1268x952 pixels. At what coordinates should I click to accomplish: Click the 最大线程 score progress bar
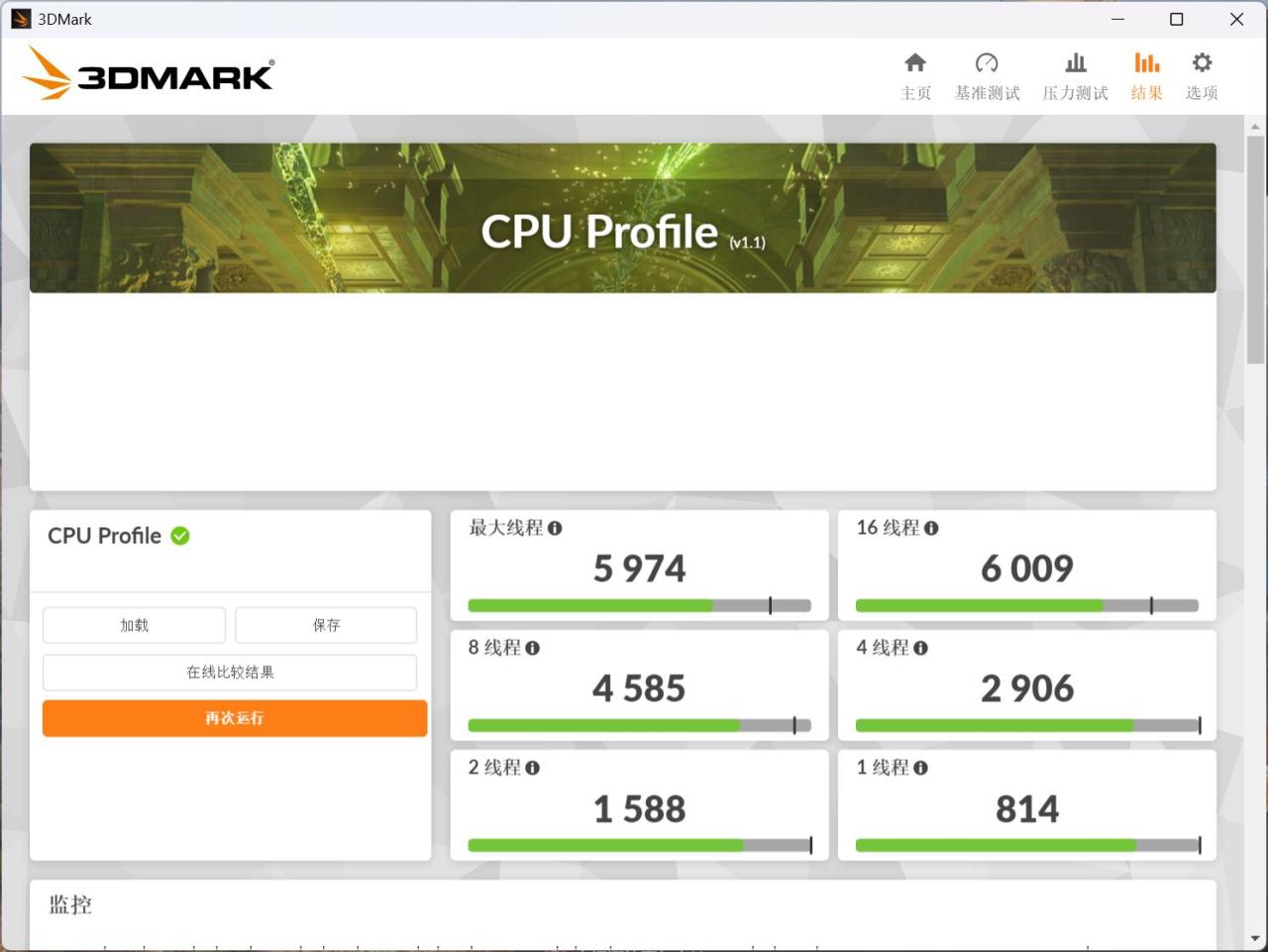[x=639, y=605]
